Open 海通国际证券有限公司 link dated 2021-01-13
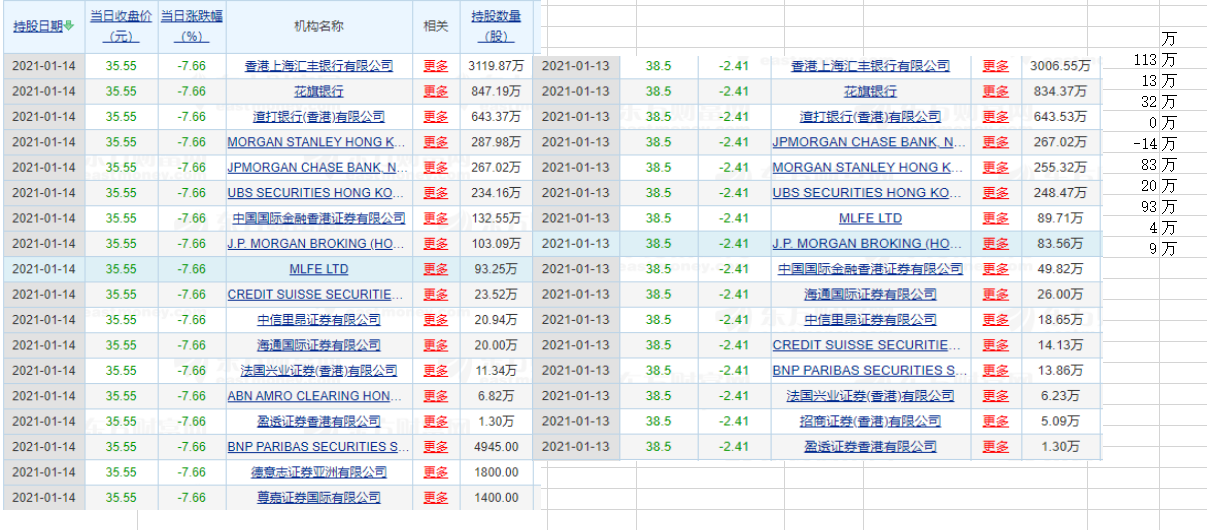This screenshot has height=530, width=1207. tap(870, 294)
